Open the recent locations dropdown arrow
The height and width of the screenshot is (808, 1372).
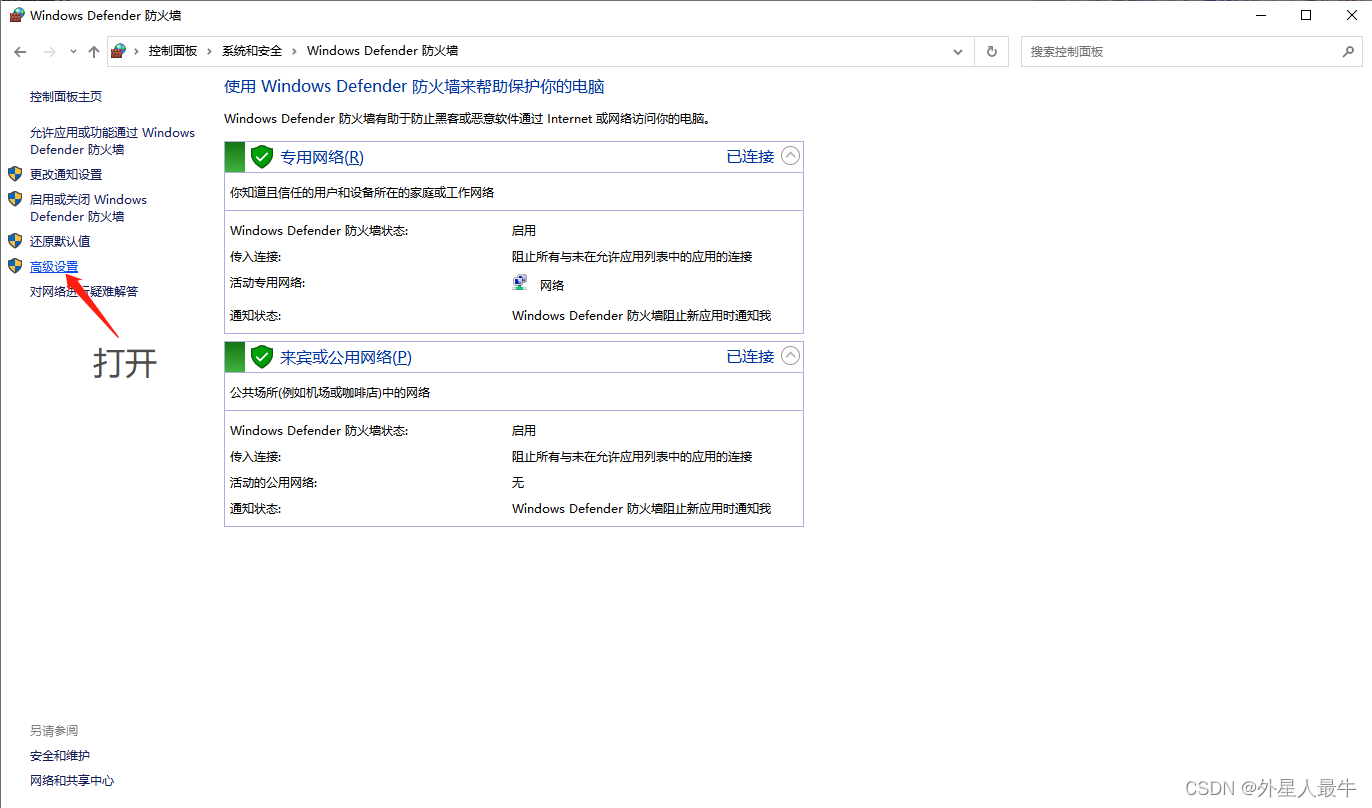click(72, 52)
